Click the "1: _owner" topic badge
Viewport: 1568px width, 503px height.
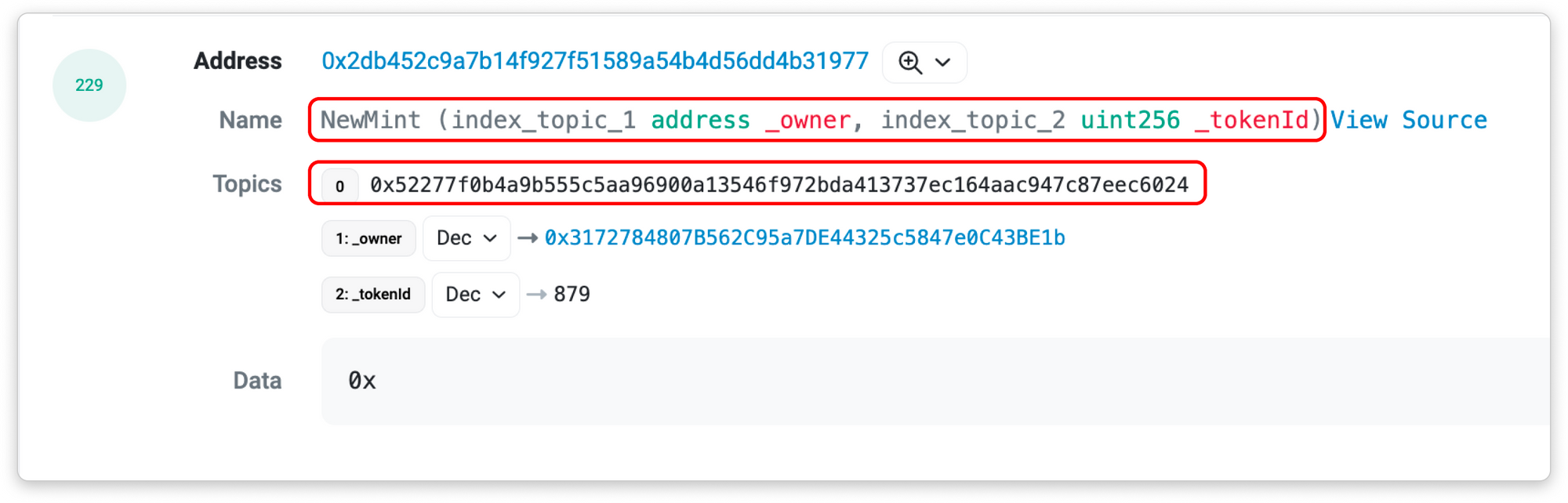(x=368, y=238)
